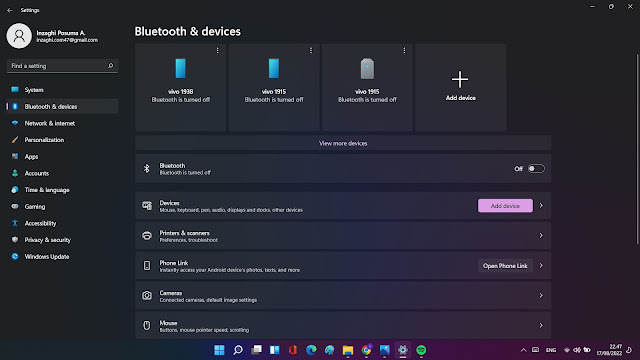Expand Printers & scanners chevron
This screenshot has height=360, width=640.
pyautogui.click(x=541, y=236)
